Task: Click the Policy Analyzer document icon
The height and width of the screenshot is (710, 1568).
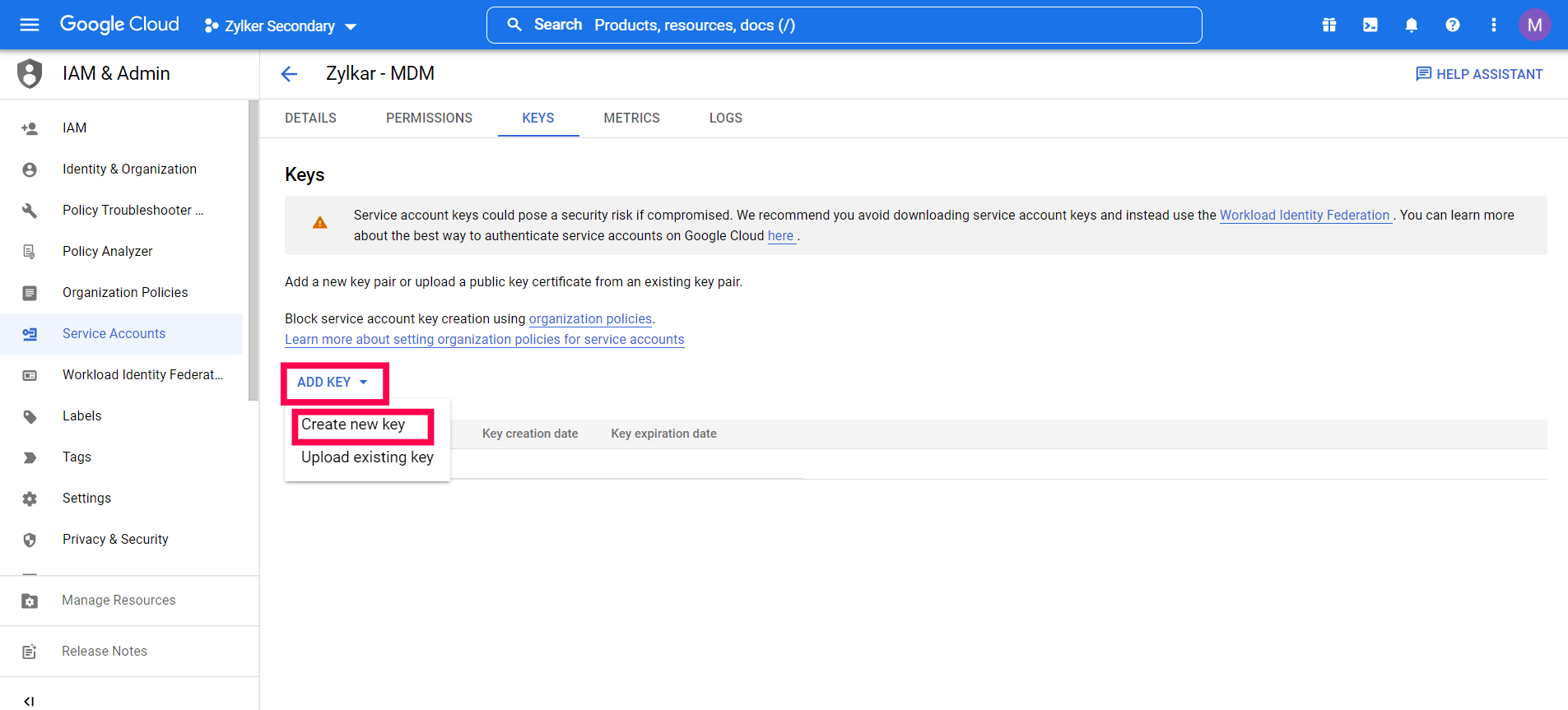Action: click(x=30, y=252)
